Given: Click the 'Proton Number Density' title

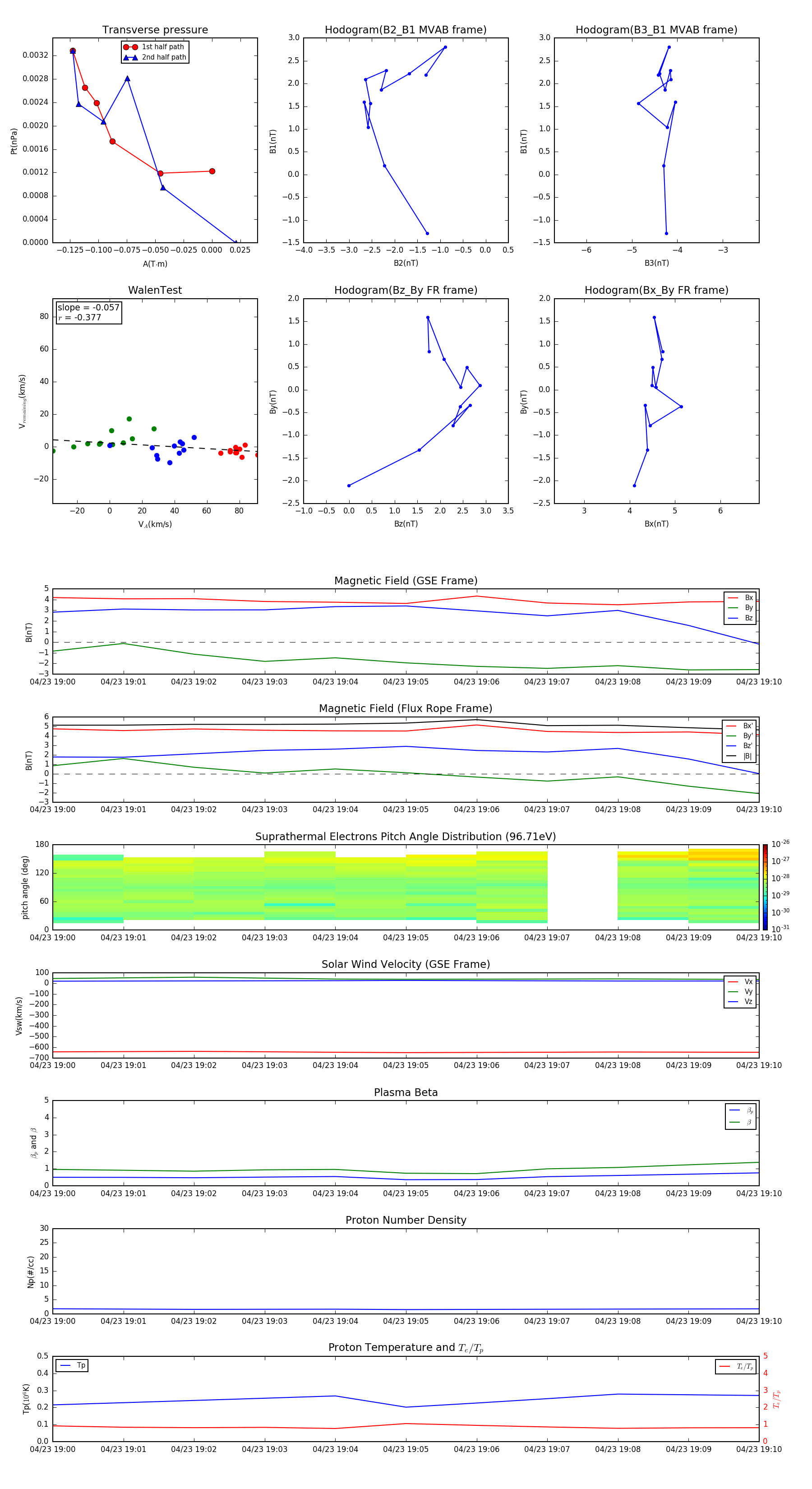Looking at the screenshot, I should point(406,1220).
